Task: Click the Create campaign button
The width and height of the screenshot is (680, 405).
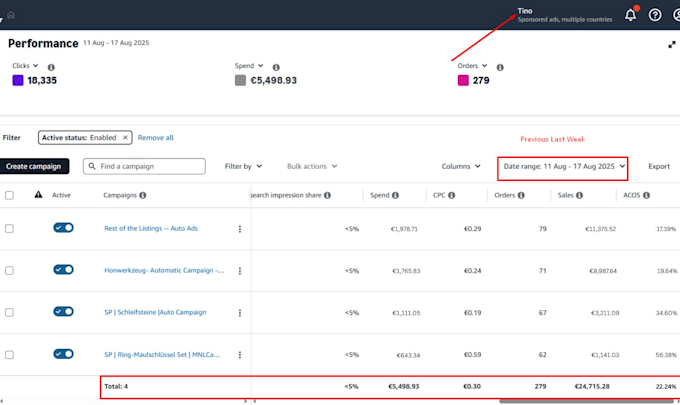Action: tap(33, 167)
